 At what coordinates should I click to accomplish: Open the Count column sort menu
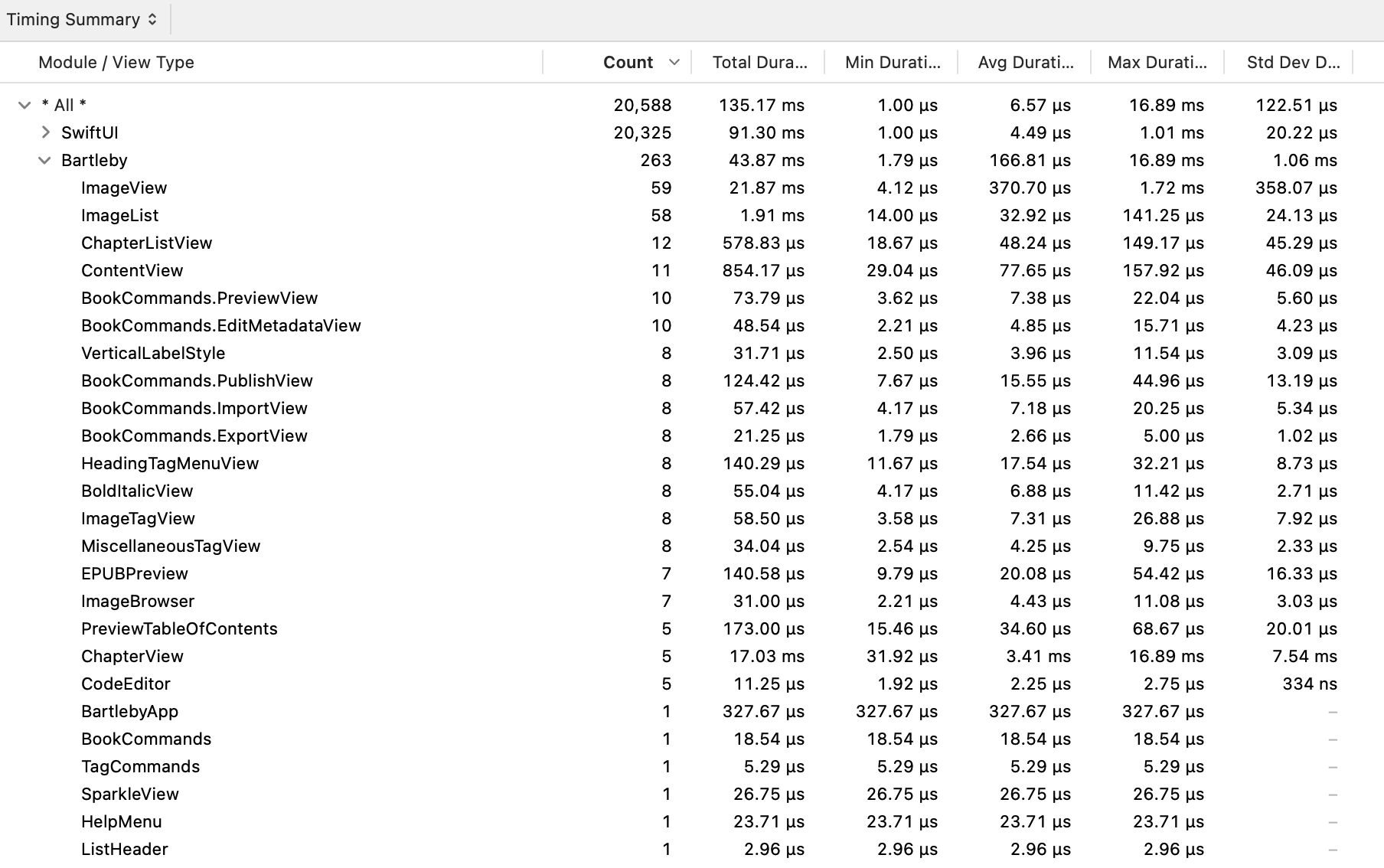[x=674, y=62]
